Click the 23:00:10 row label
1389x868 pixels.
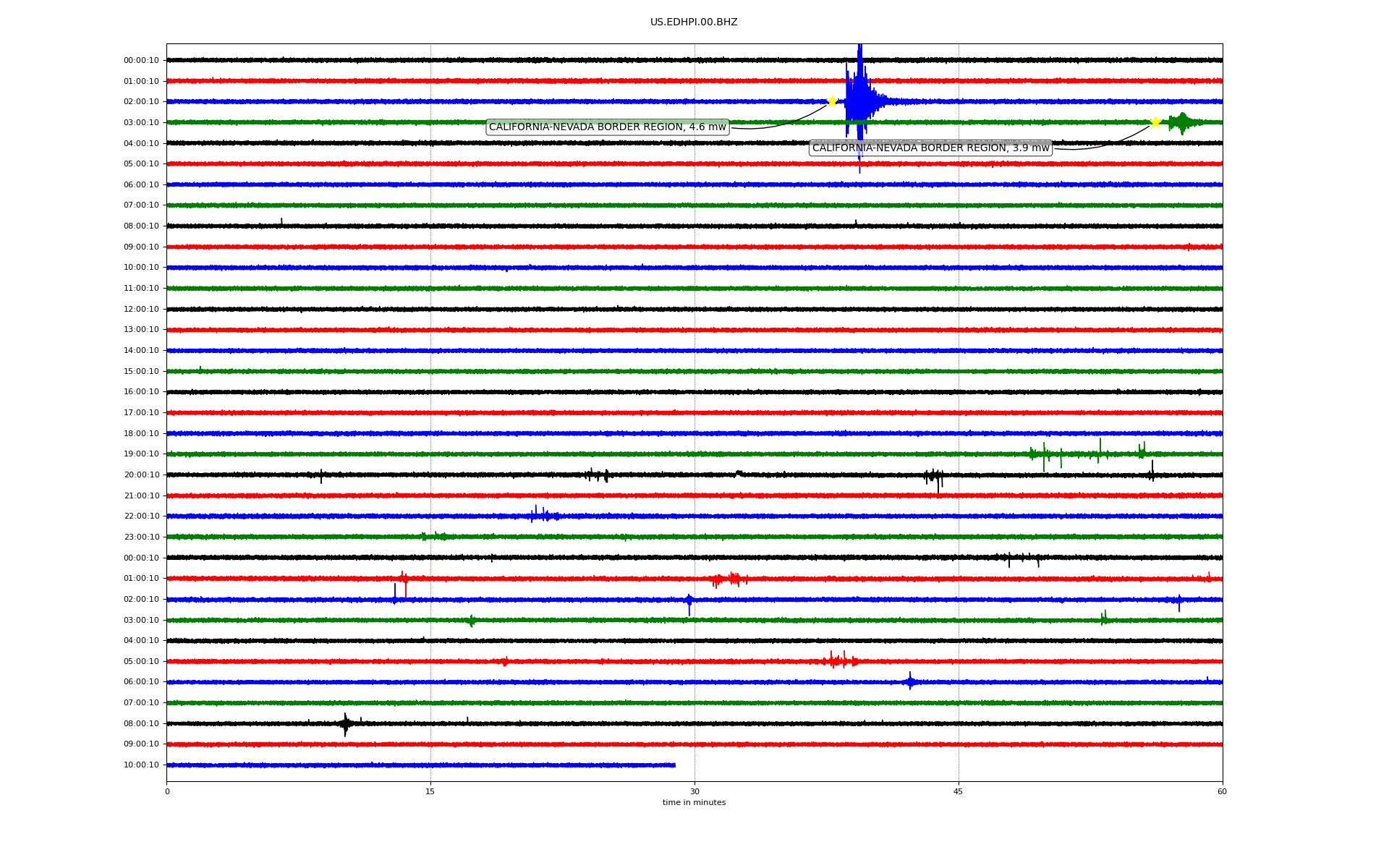(141, 537)
